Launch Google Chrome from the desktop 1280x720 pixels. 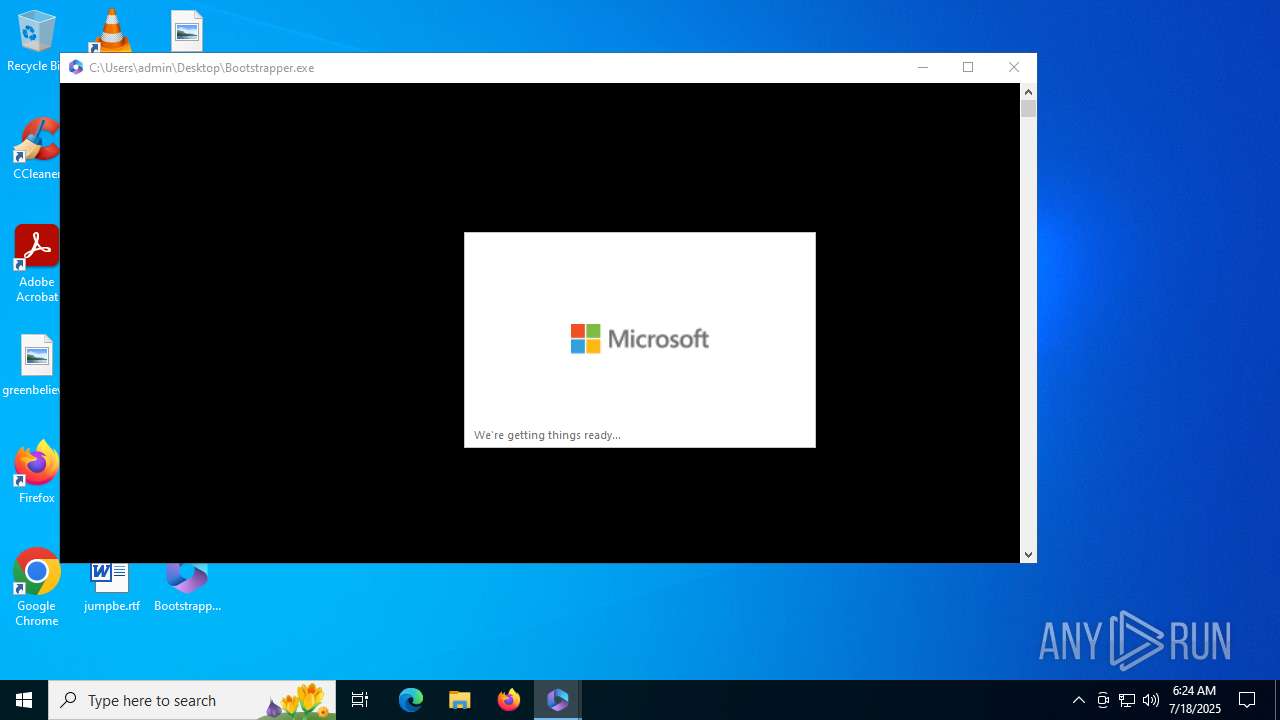pos(36,588)
